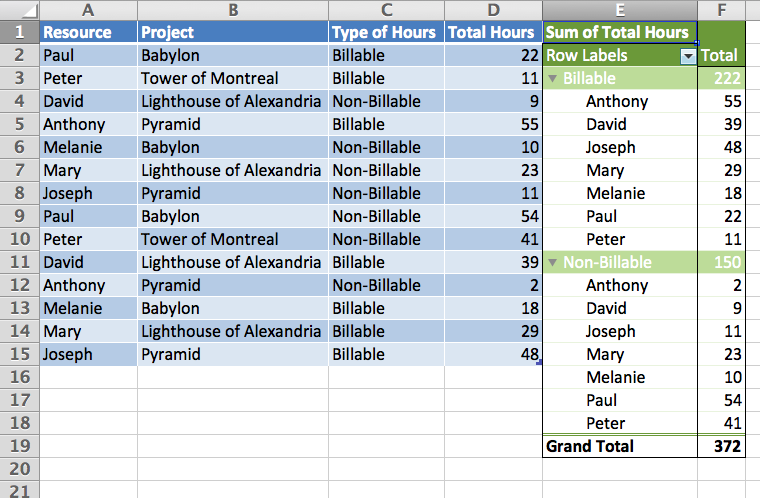The height and width of the screenshot is (498, 760).
Task: Click Pyramid in cell B5
Action: (x=233, y=124)
